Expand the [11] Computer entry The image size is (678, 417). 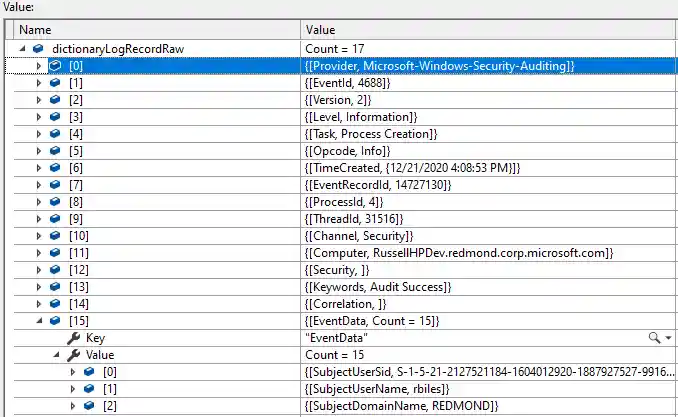[39, 253]
